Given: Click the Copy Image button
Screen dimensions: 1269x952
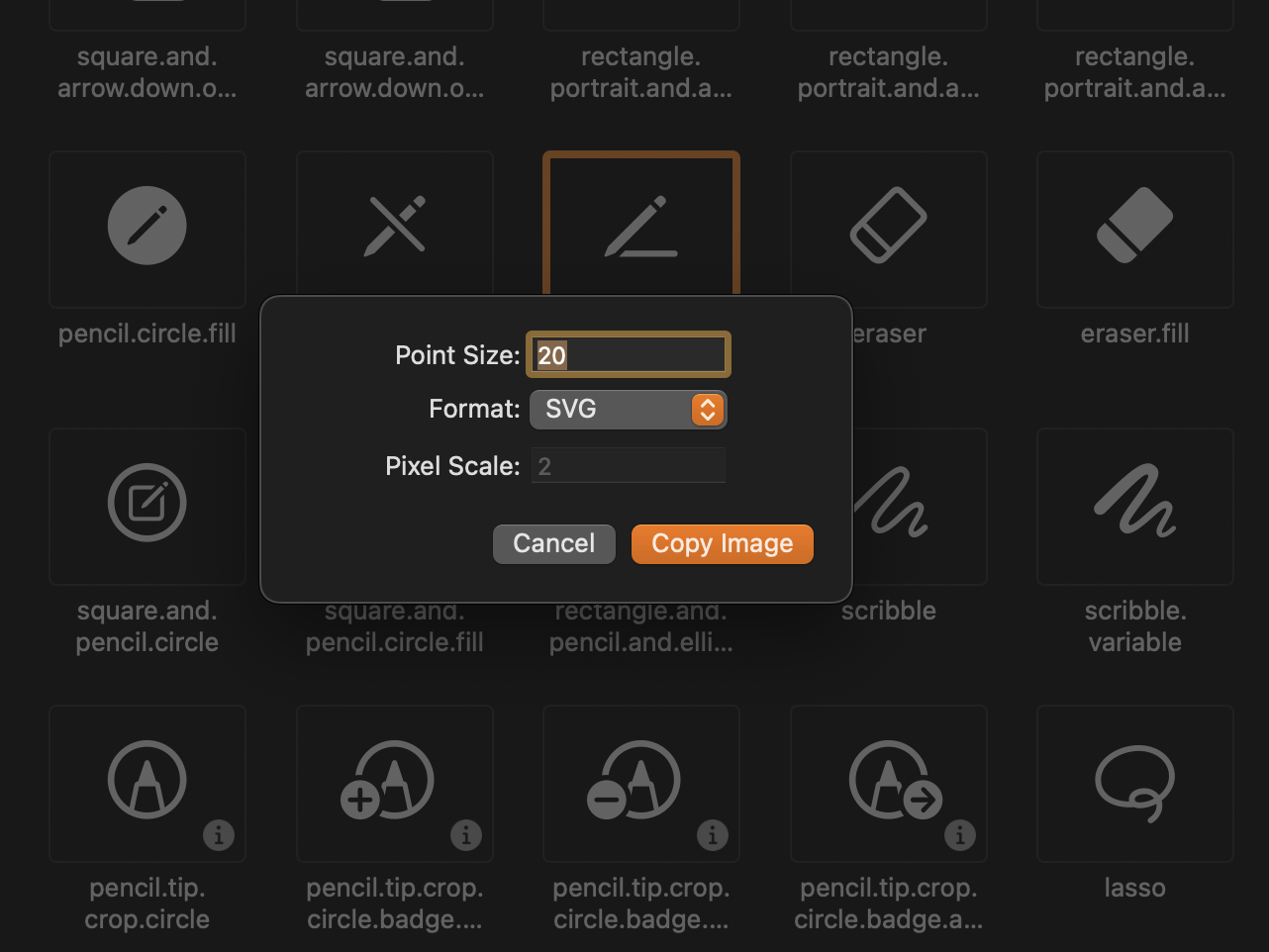Looking at the screenshot, I should [x=722, y=543].
